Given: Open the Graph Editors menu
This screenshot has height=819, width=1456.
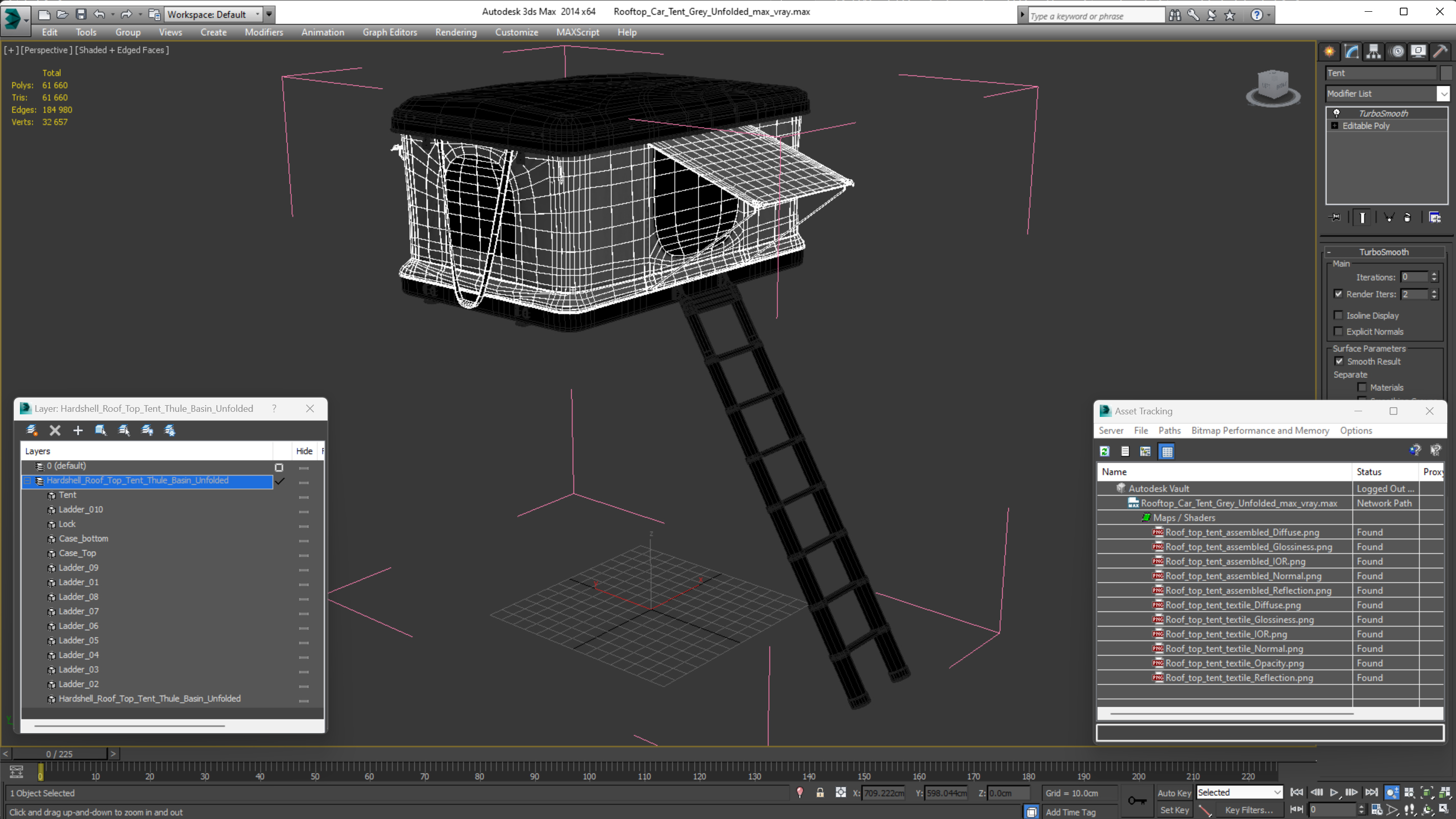Looking at the screenshot, I should [x=389, y=32].
